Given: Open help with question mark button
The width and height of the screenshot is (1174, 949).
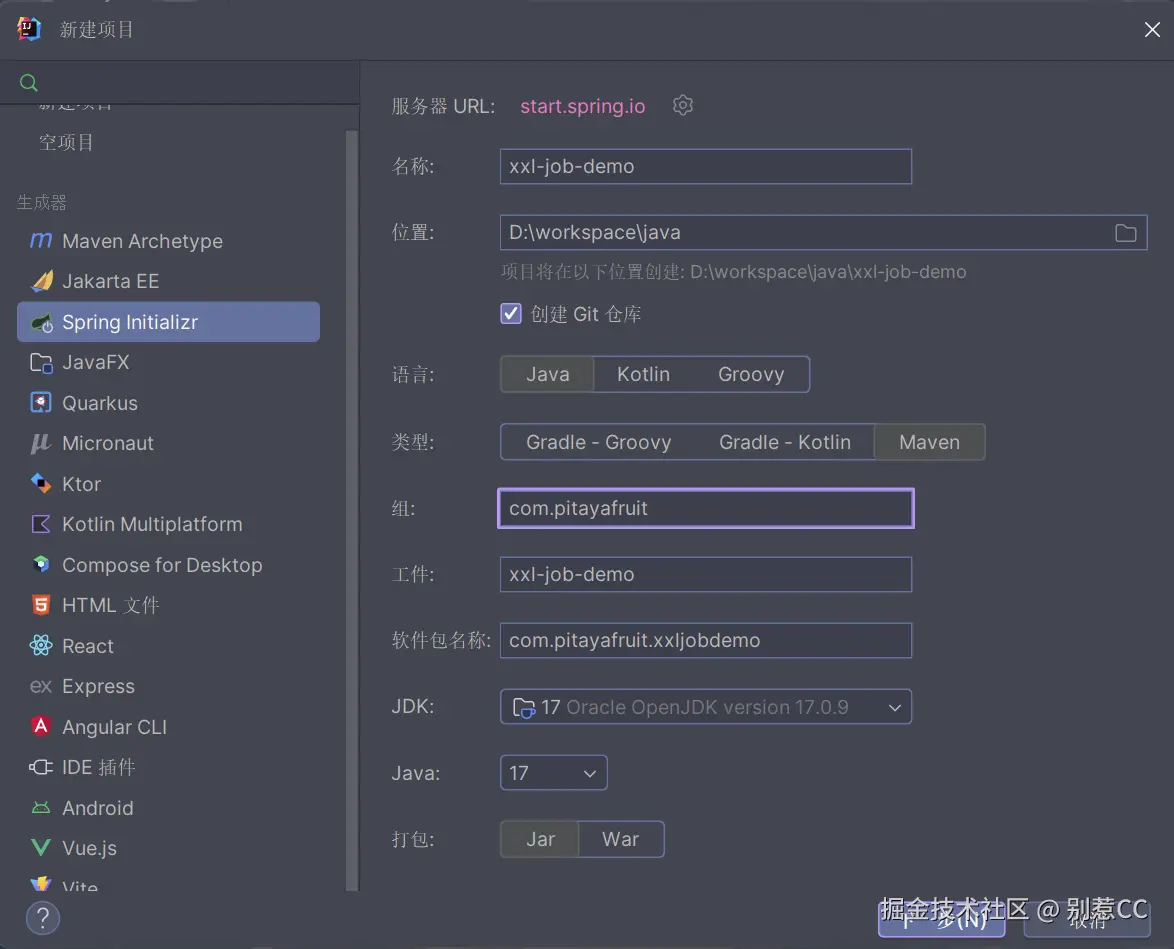Looking at the screenshot, I should [x=43, y=918].
